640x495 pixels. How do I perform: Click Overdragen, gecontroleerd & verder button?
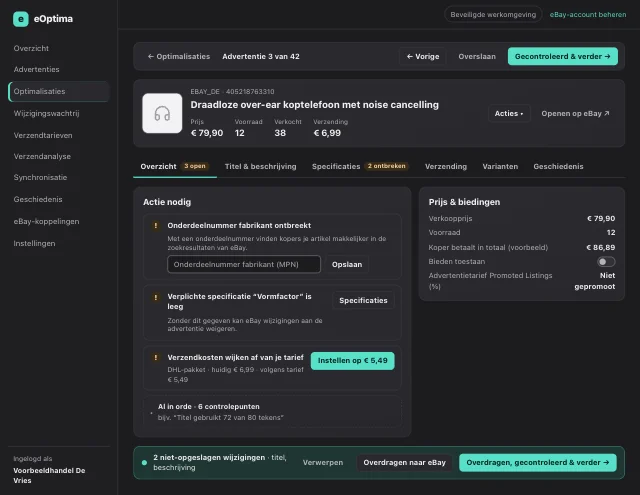click(538, 463)
